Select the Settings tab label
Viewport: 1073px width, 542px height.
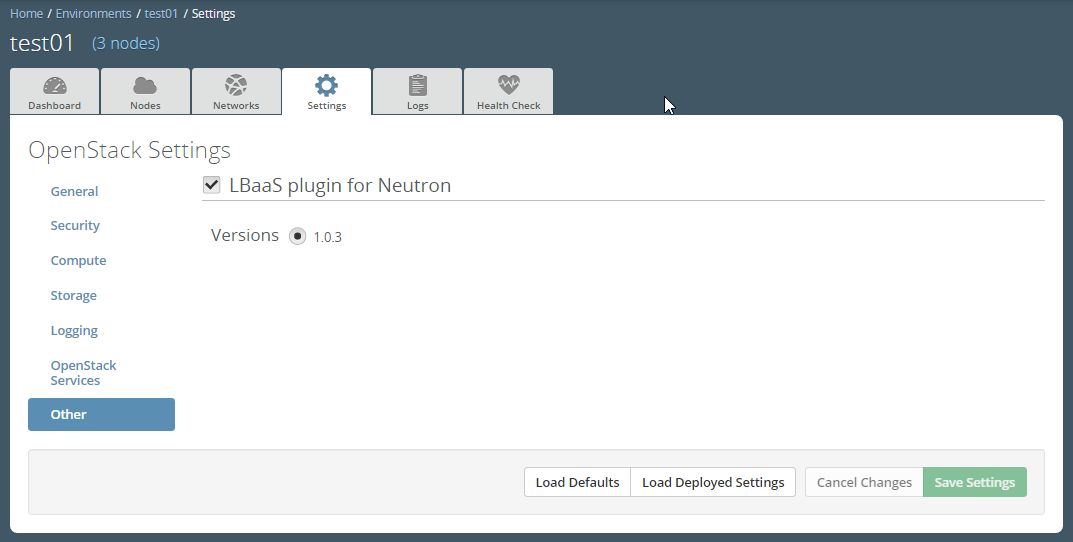tap(326, 105)
